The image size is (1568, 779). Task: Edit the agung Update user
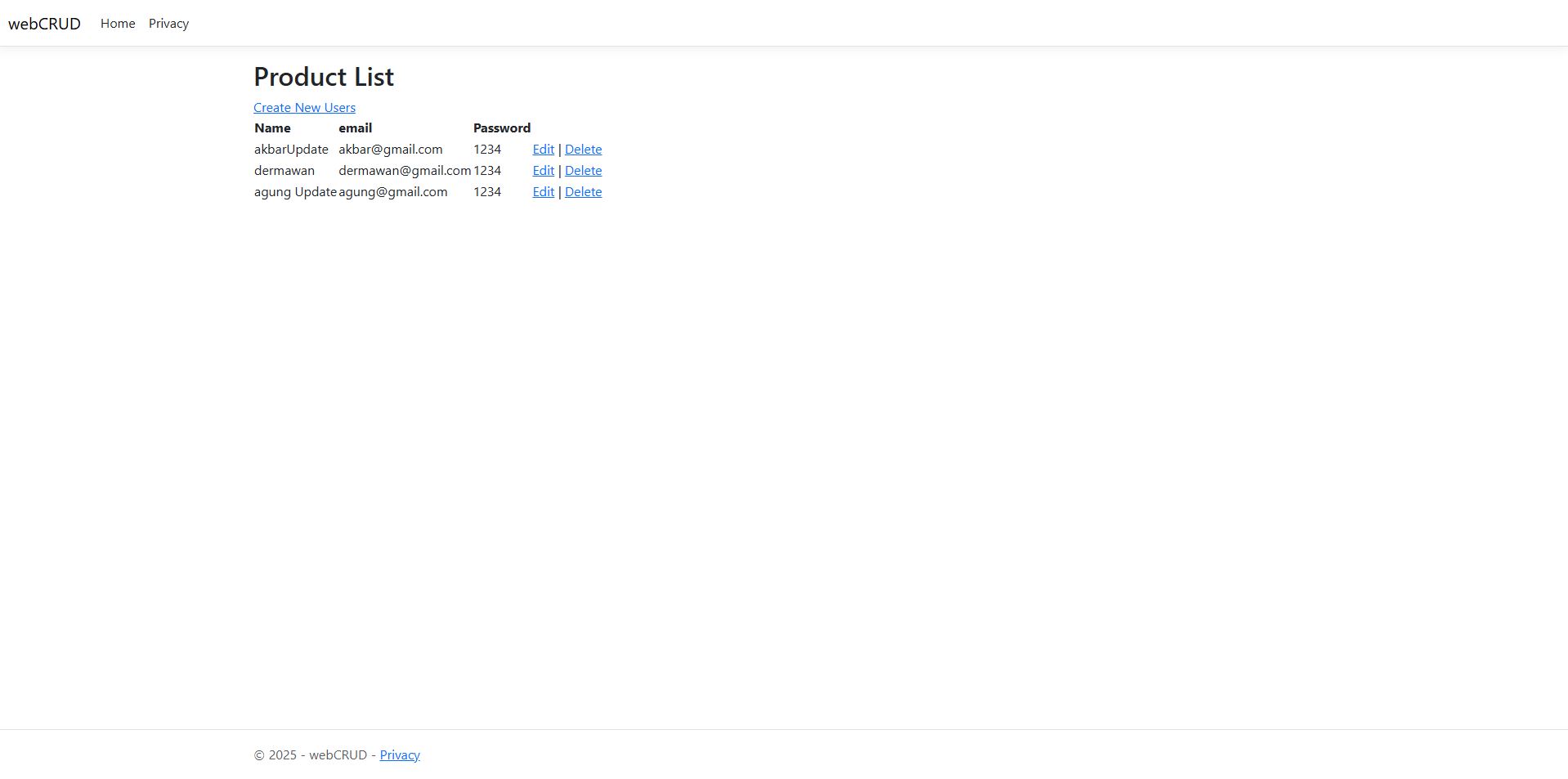pyautogui.click(x=543, y=192)
